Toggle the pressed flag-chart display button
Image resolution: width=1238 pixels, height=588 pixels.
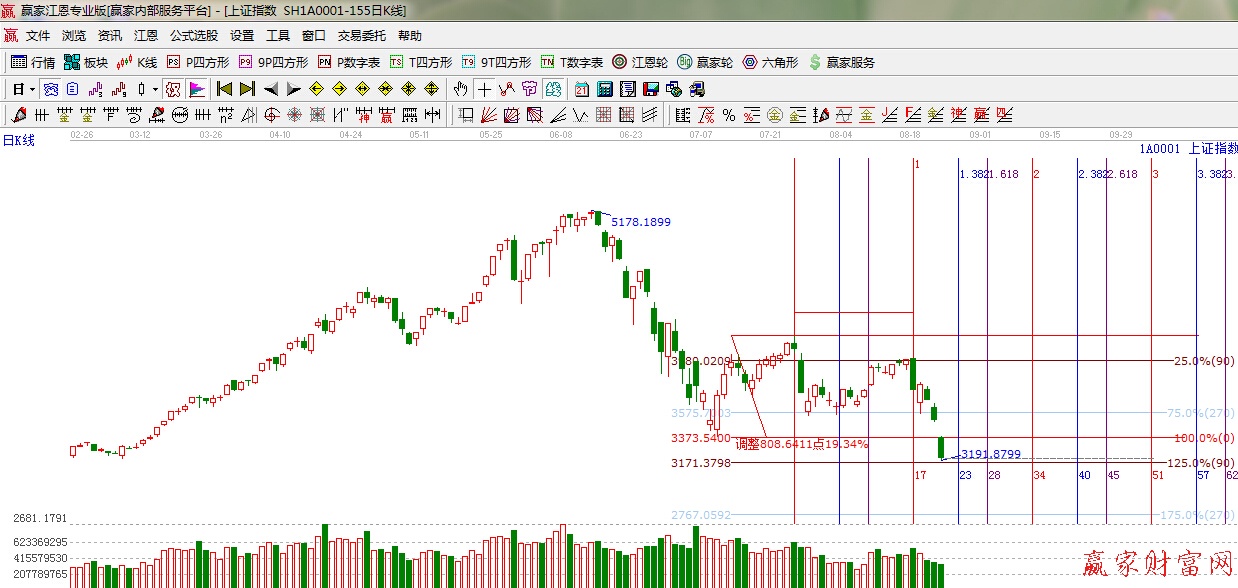[x=196, y=89]
